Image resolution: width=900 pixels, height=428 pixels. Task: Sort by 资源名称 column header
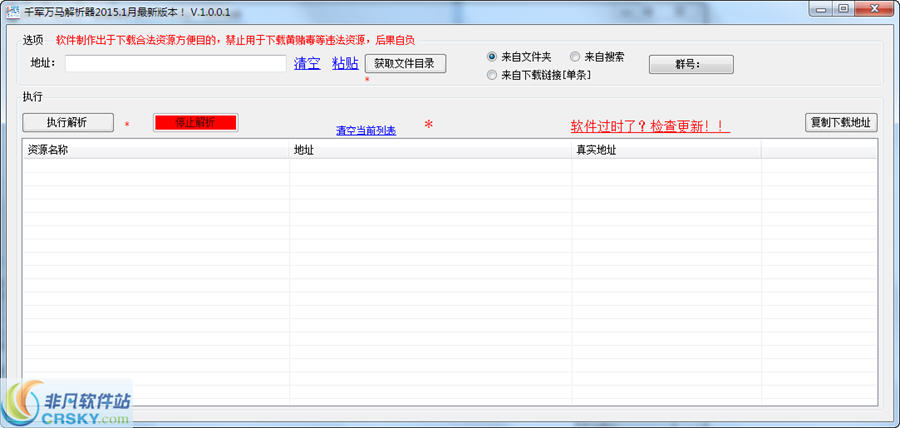156,150
